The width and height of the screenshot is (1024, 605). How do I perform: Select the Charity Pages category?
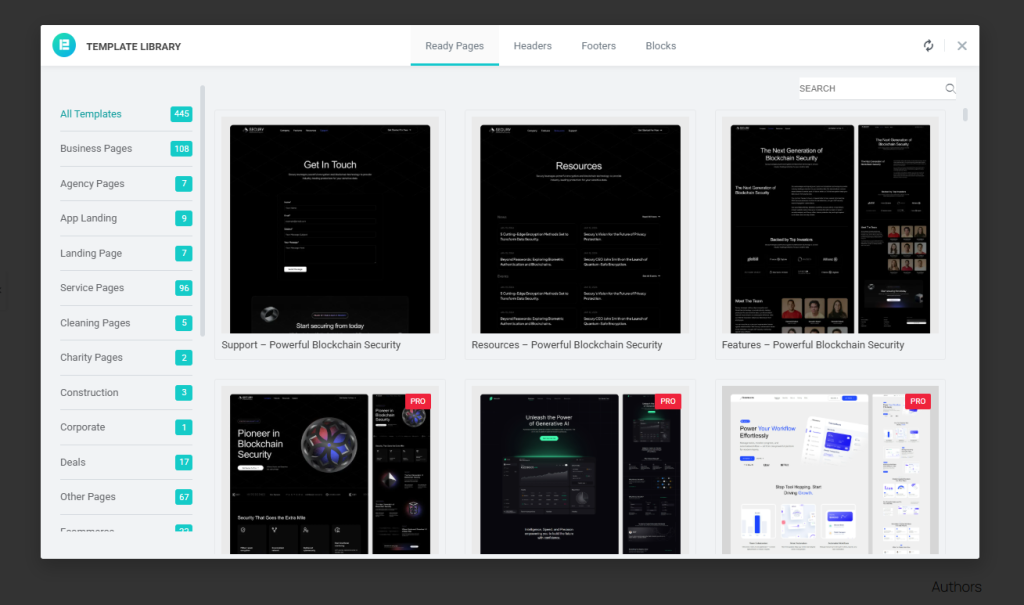pos(126,357)
